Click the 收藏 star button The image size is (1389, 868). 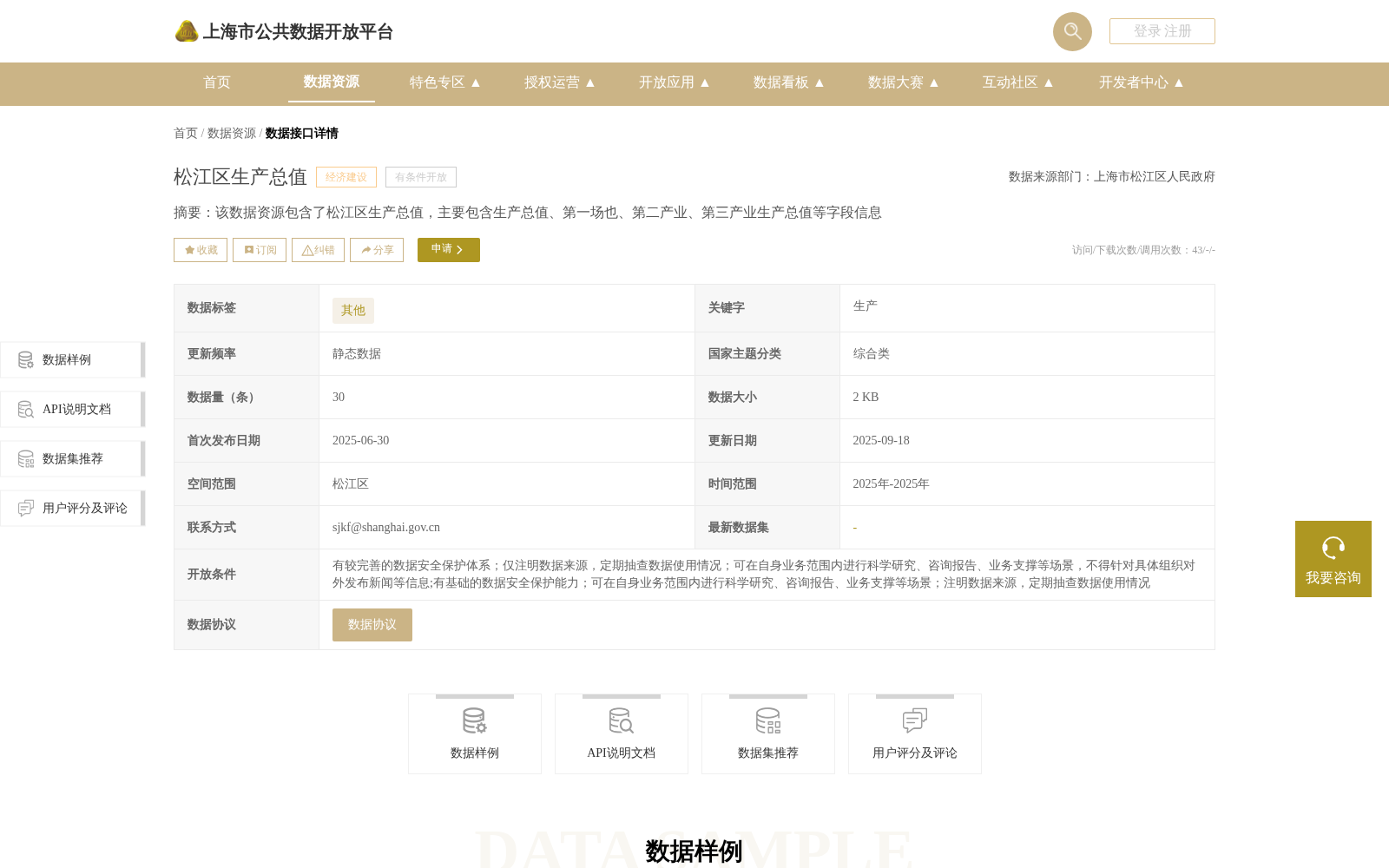tap(201, 250)
